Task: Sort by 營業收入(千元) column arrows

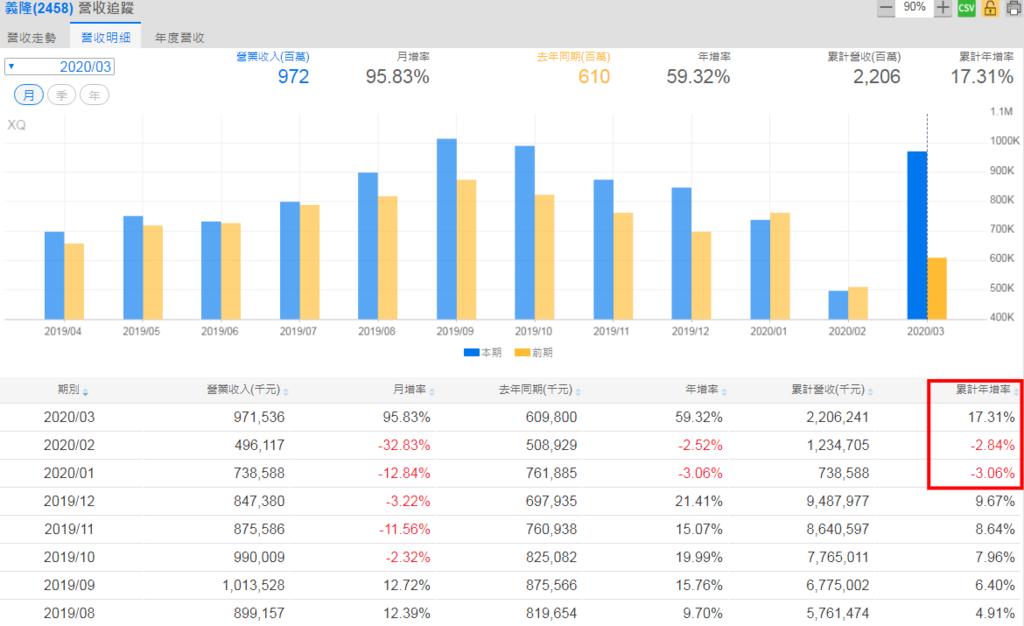Action: pyautogui.click(x=286, y=391)
